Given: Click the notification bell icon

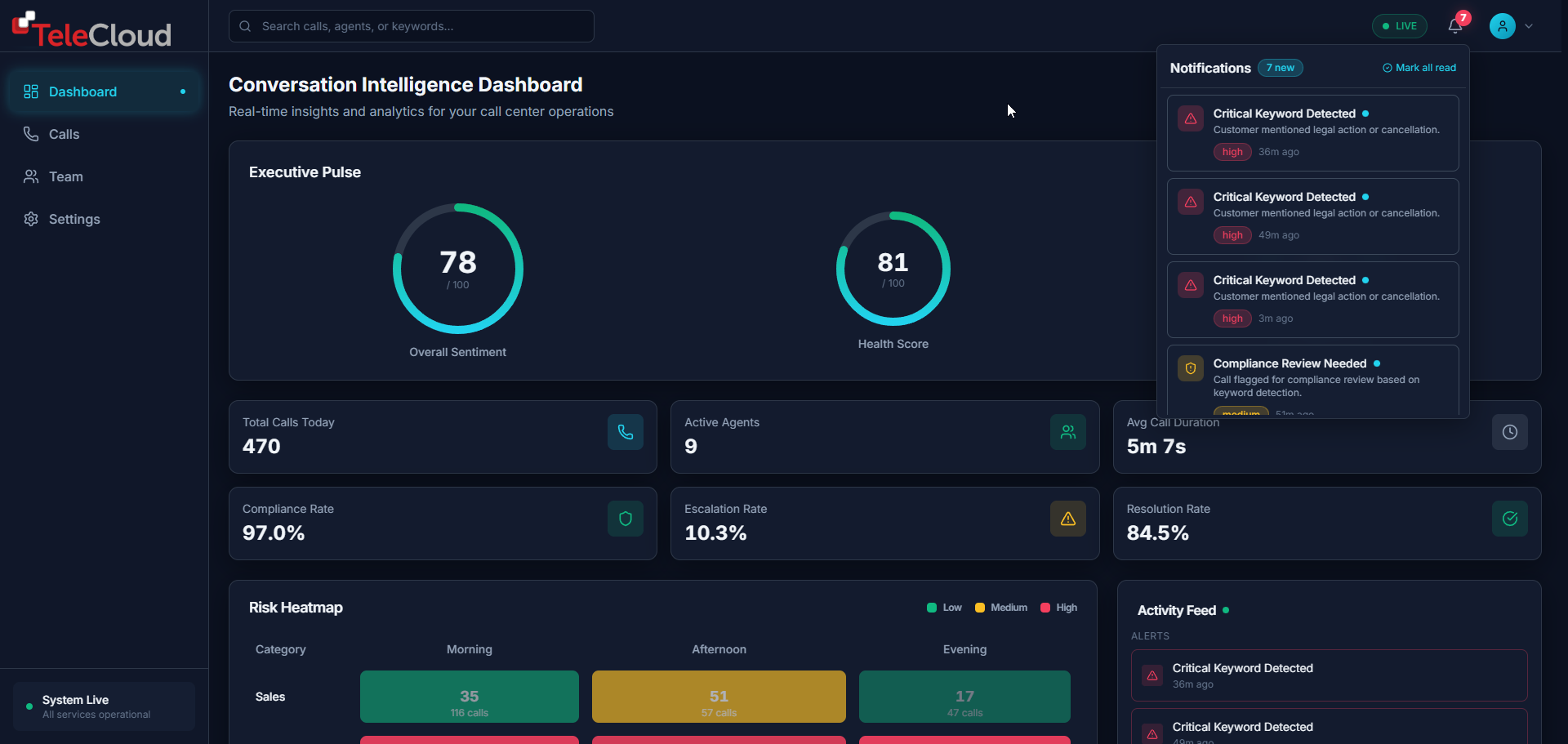Looking at the screenshot, I should click(1455, 26).
